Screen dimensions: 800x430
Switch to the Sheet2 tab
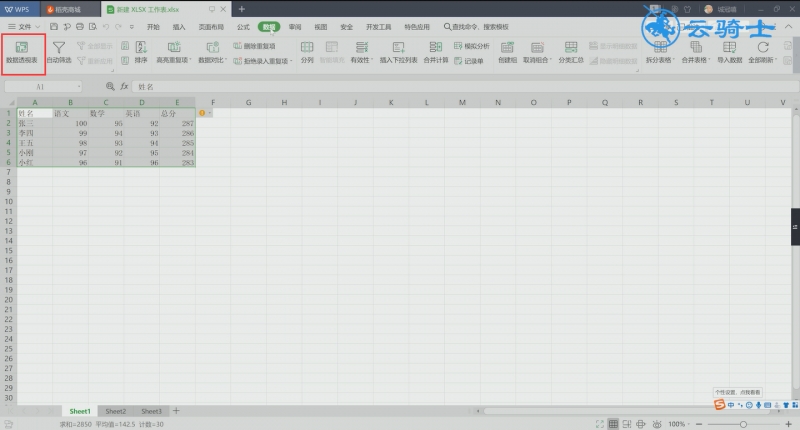pos(115,411)
